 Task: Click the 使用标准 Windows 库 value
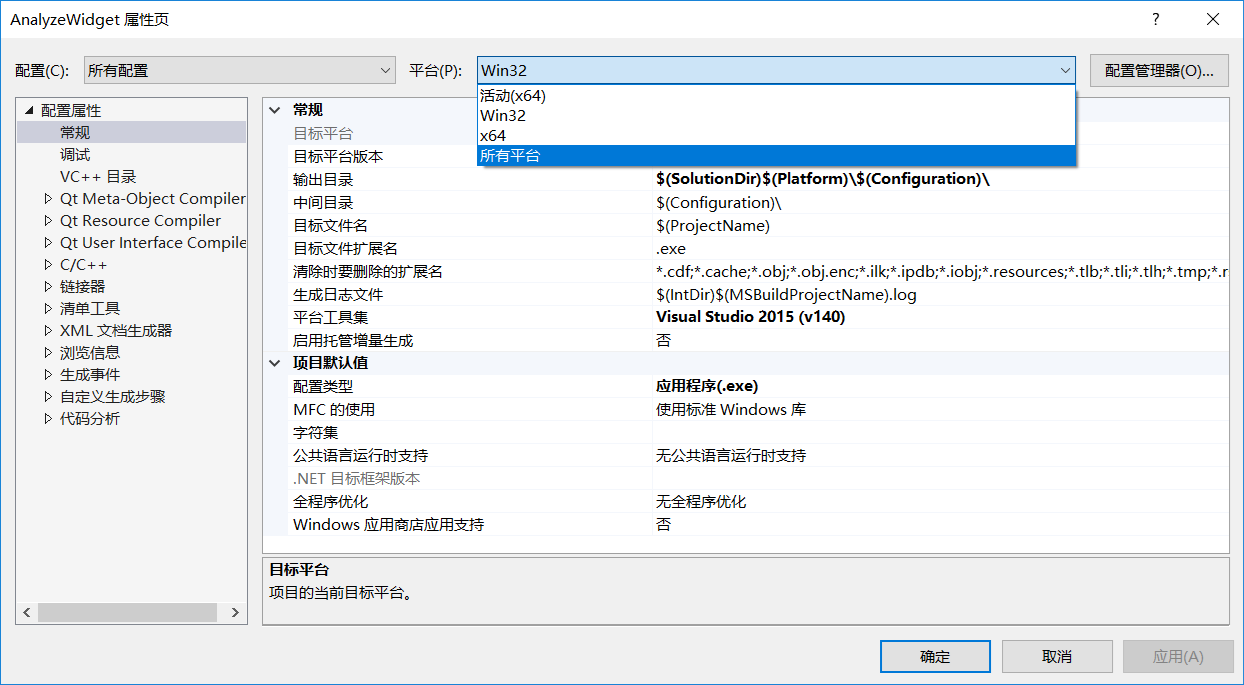[x=731, y=409]
